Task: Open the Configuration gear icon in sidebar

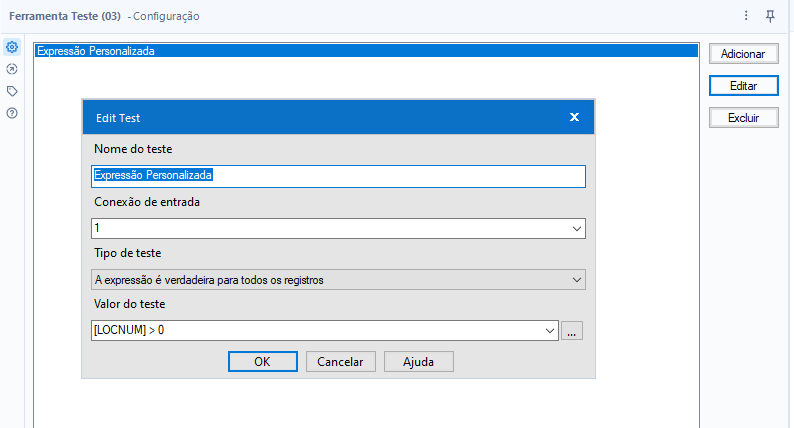Action: (12, 47)
